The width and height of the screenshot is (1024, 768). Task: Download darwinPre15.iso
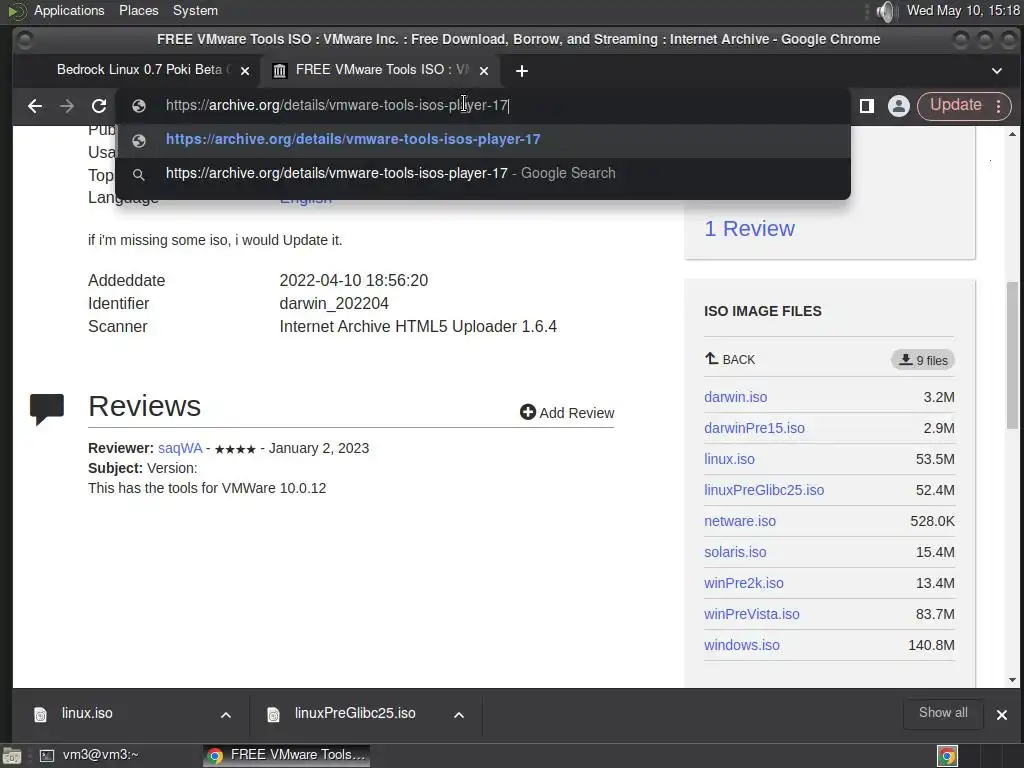tap(754, 428)
